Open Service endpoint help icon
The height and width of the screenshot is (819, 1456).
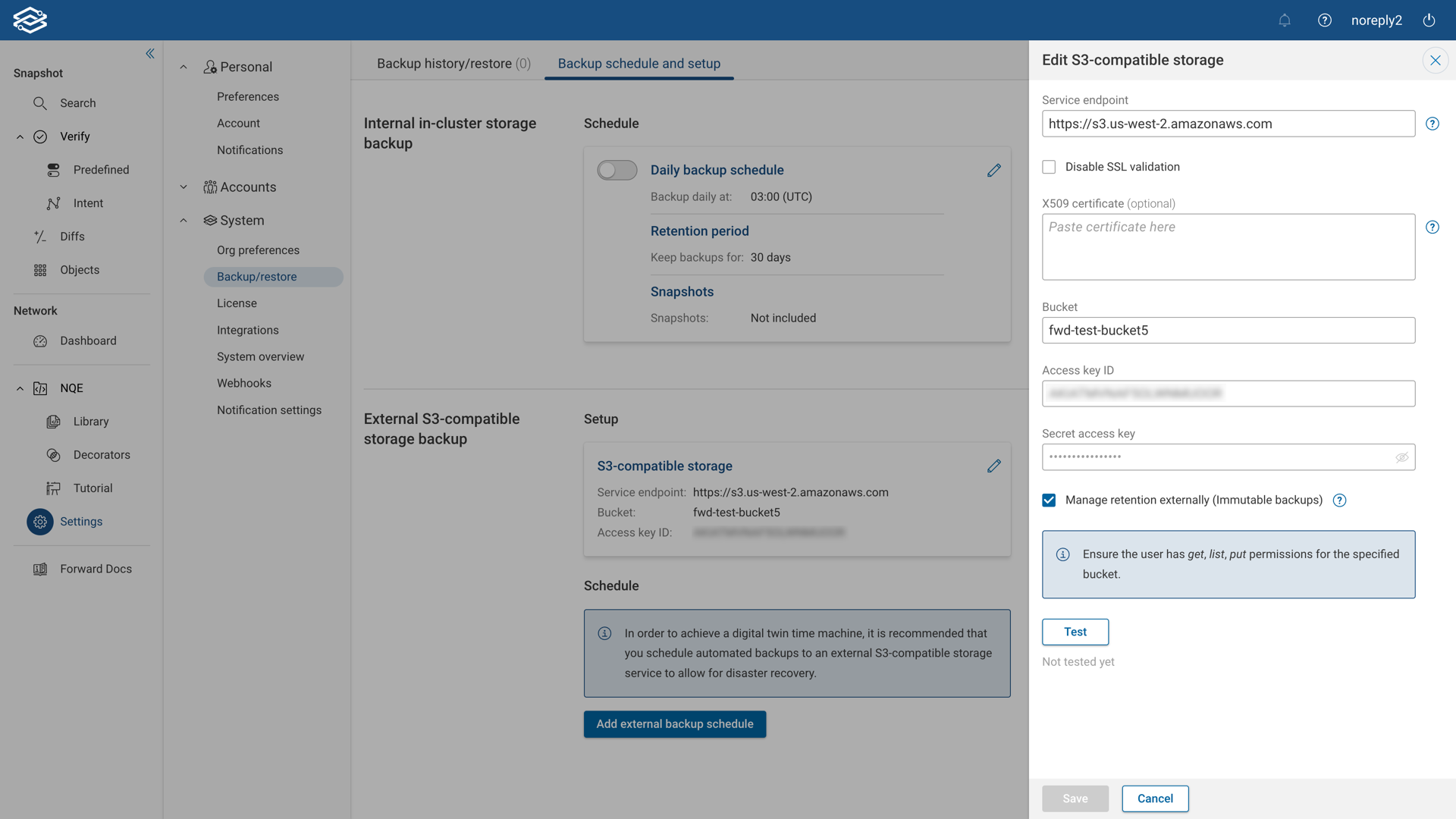[1432, 124]
